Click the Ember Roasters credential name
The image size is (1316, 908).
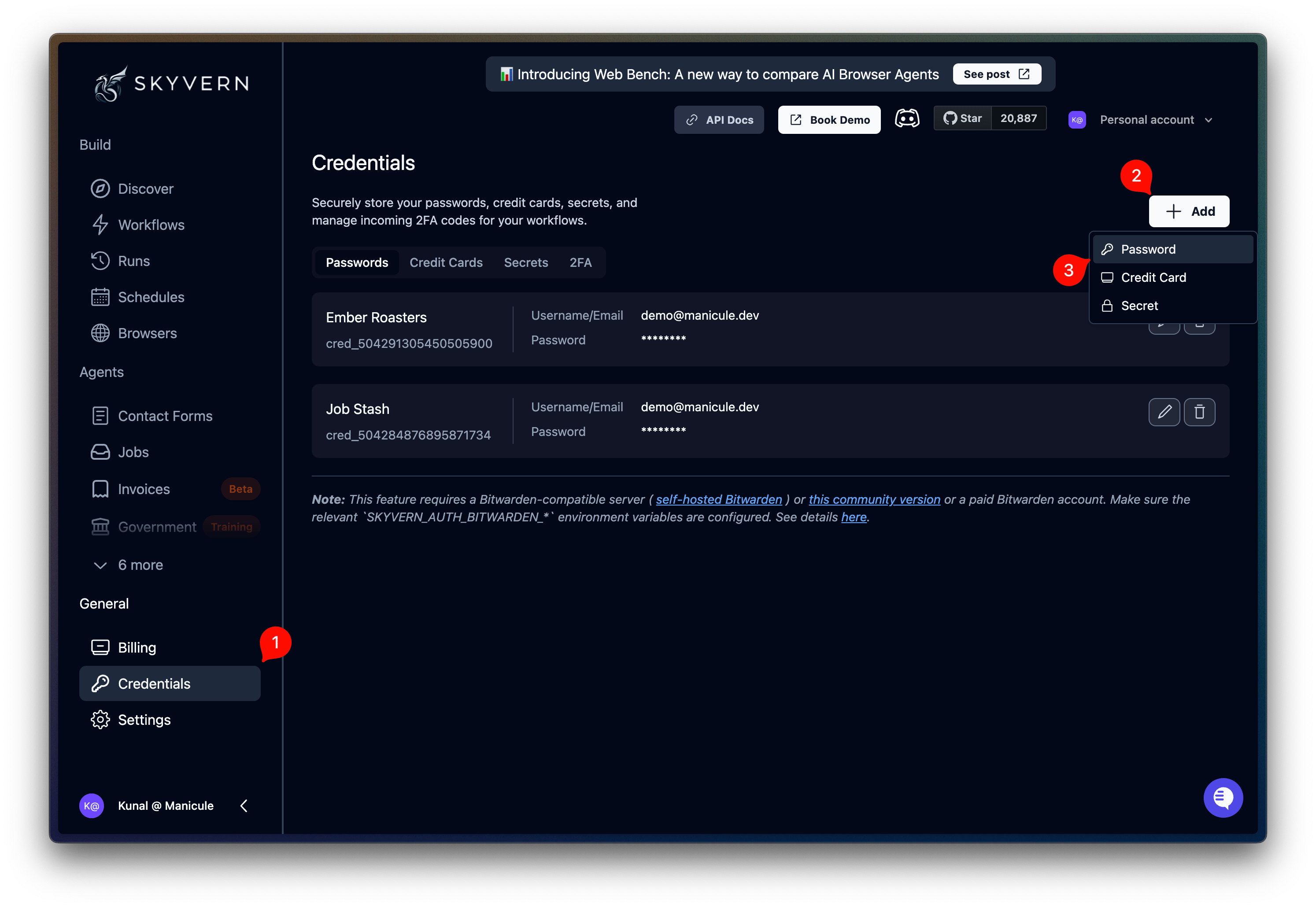pos(376,317)
